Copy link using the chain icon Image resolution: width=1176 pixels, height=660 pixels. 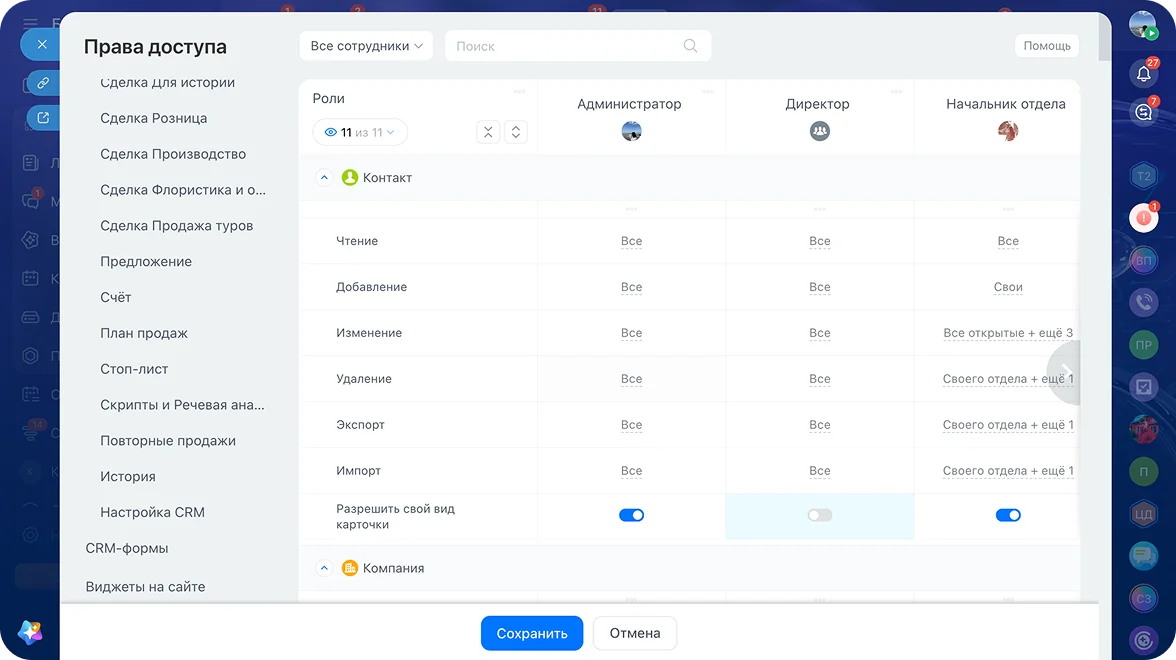pos(44,82)
